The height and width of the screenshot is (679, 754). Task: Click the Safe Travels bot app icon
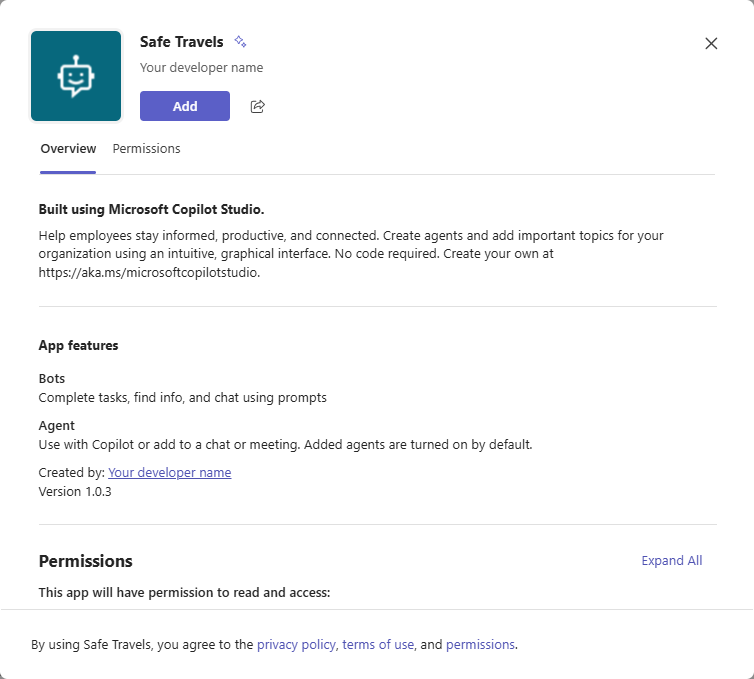coord(76,76)
